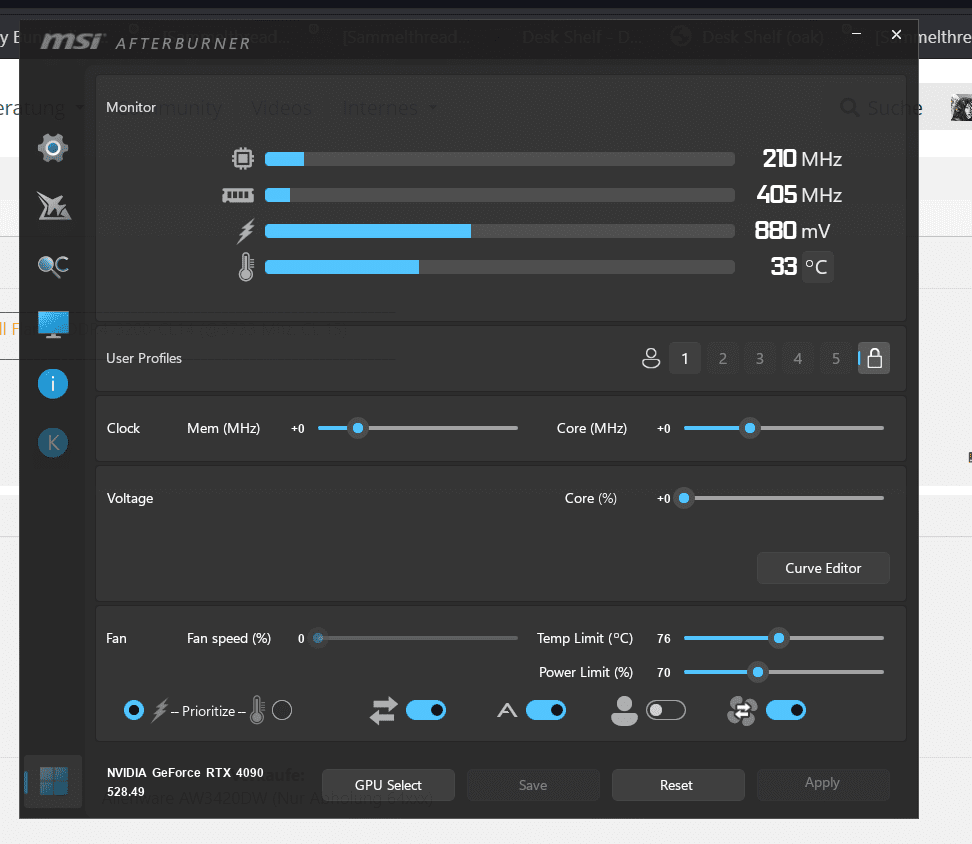Lock profiles with the padlock icon

coord(874,358)
